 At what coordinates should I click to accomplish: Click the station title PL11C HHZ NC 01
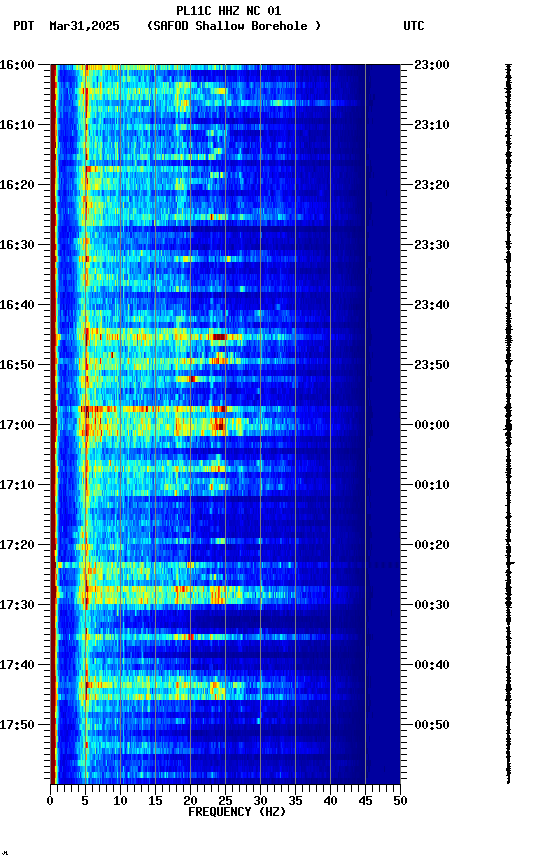(x=229, y=10)
